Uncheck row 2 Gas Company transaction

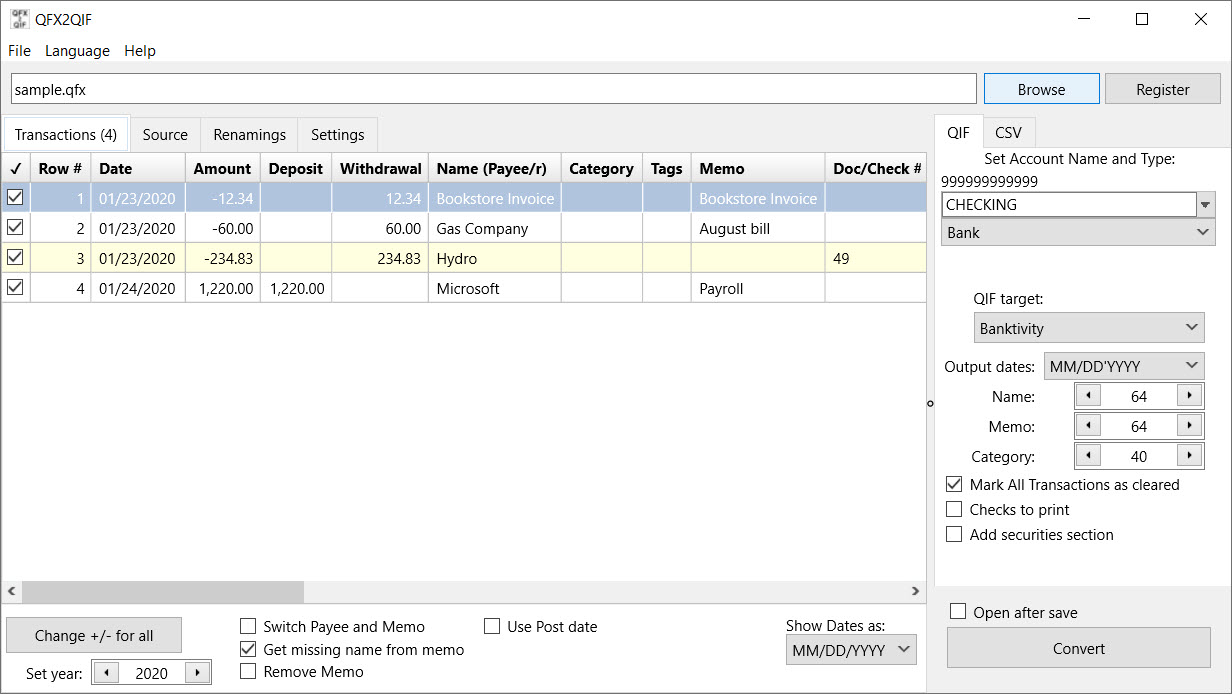click(x=16, y=227)
